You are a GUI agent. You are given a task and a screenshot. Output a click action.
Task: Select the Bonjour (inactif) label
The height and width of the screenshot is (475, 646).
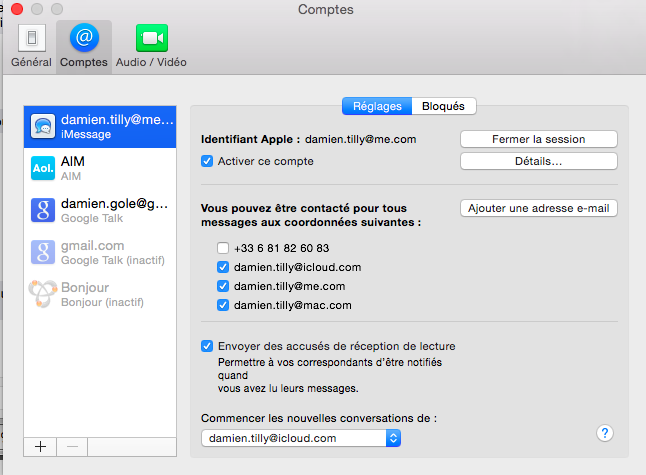pos(102,302)
